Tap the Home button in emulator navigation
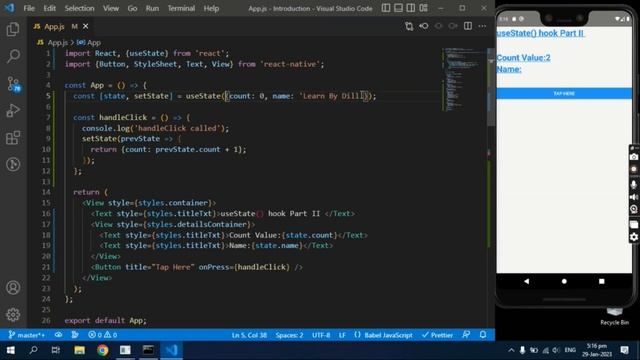The height and width of the screenshot is (360, 640). pyautogui.click(x=564, y=281)
